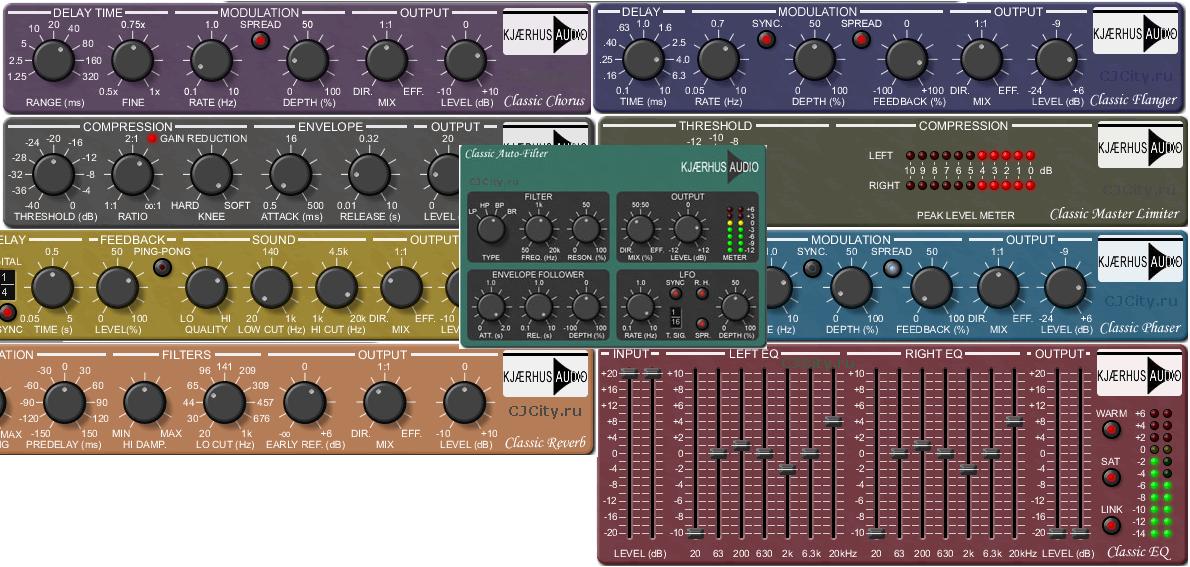
Task: Click the compressor RELEASE (s) knob
Action: pyautogui.click(x=370, y=175)
